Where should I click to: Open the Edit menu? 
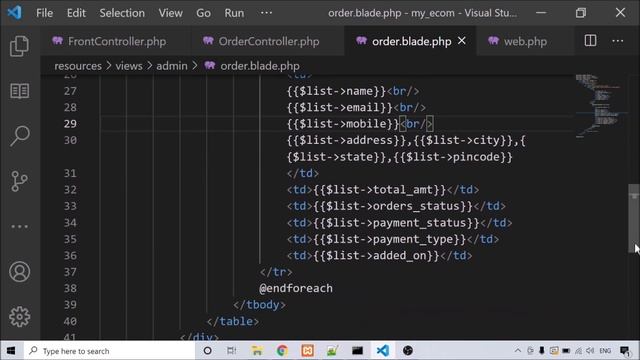(x=76, y=13)
